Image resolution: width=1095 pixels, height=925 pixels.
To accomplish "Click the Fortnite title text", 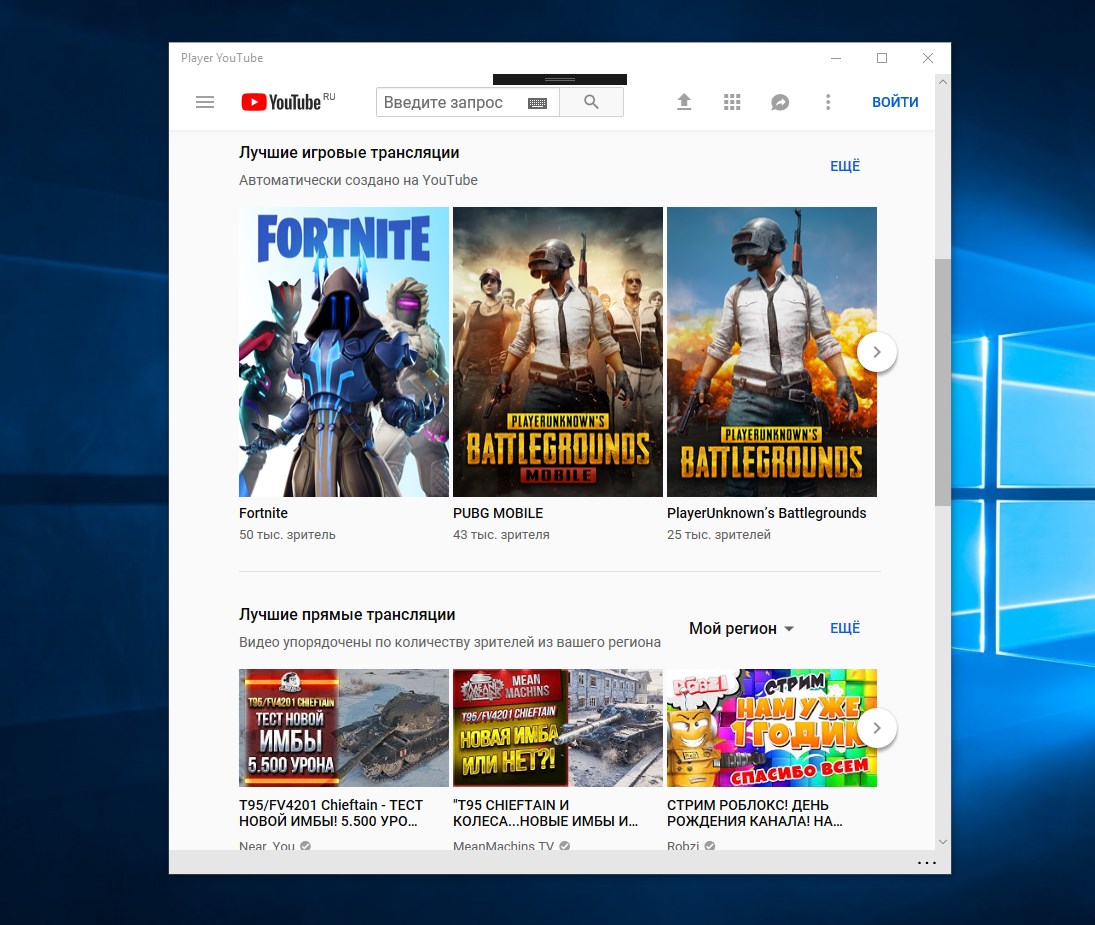I will click(263, 513).
